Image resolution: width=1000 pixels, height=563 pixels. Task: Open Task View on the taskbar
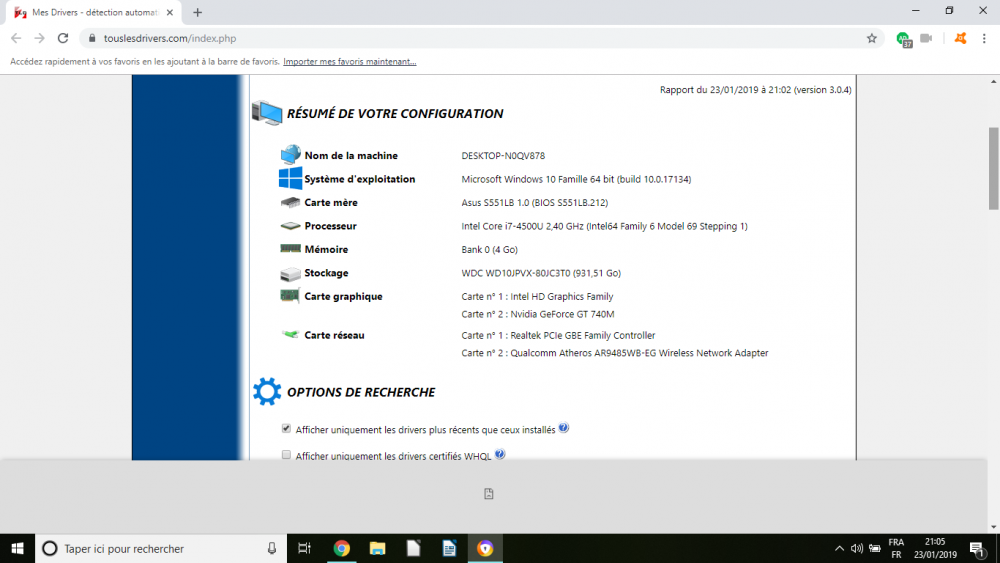305,548
